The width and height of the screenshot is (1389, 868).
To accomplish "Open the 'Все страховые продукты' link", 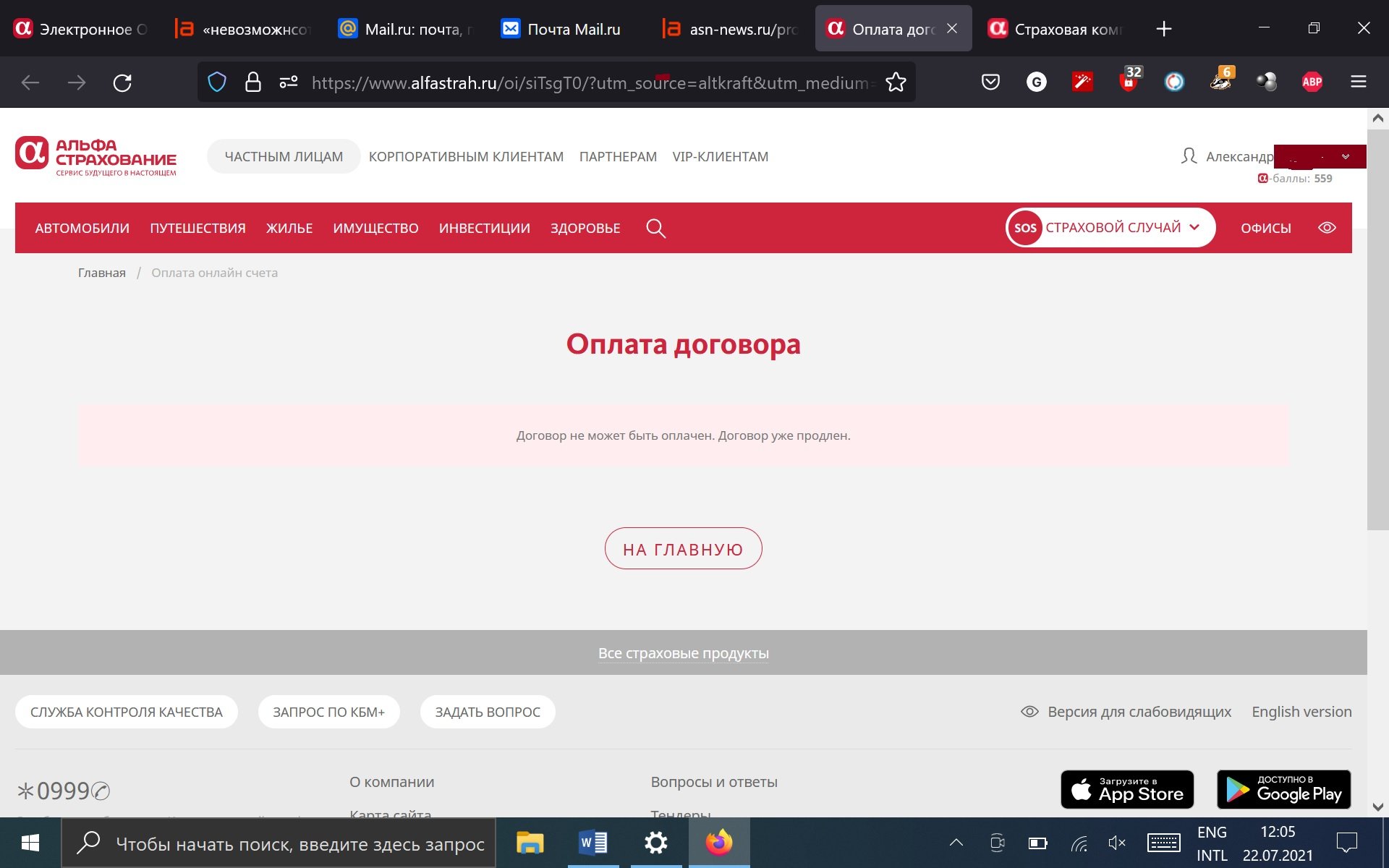I will point(683,653).
